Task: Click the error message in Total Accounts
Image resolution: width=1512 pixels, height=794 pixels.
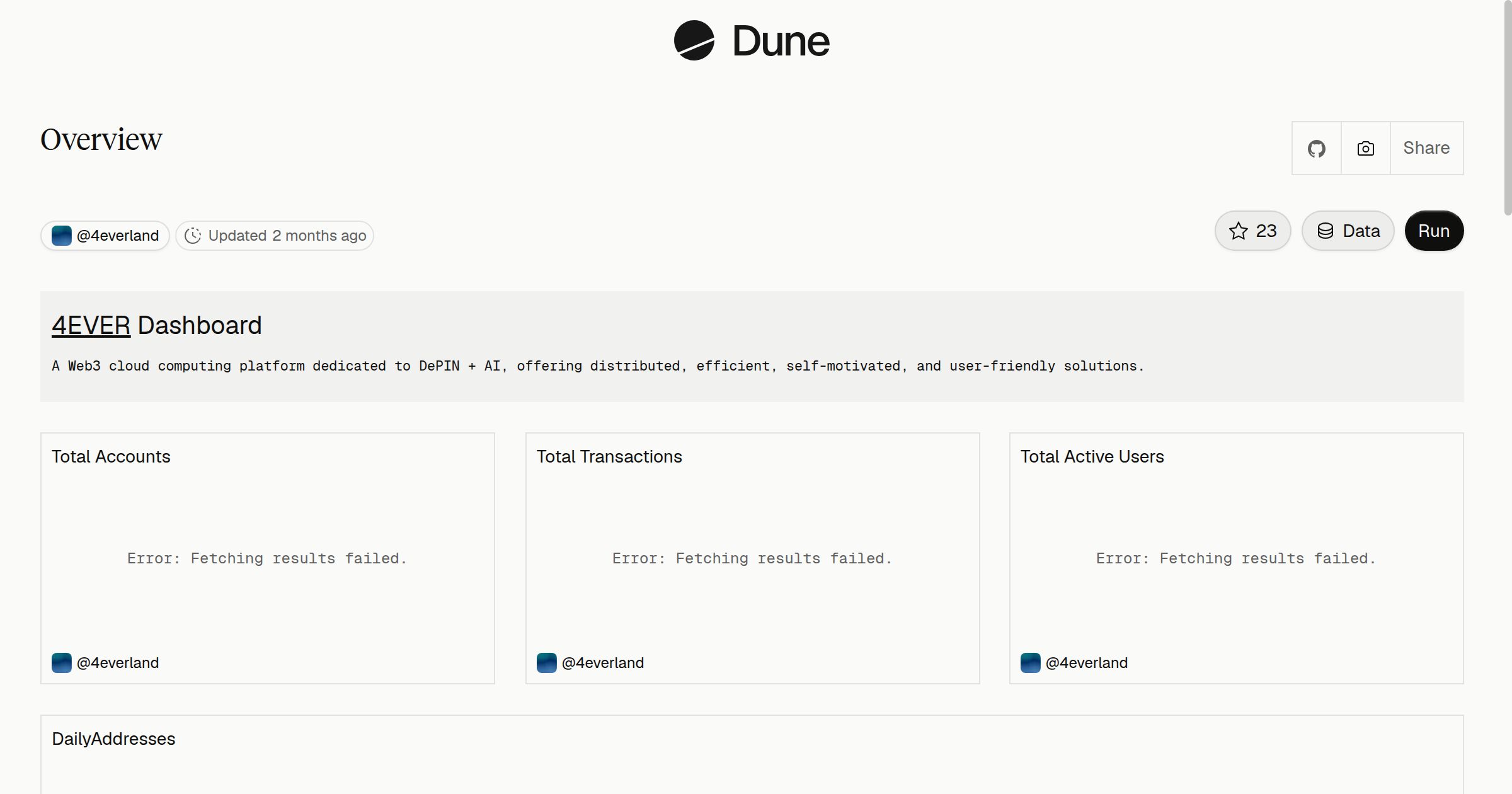Action: [267, 558]
